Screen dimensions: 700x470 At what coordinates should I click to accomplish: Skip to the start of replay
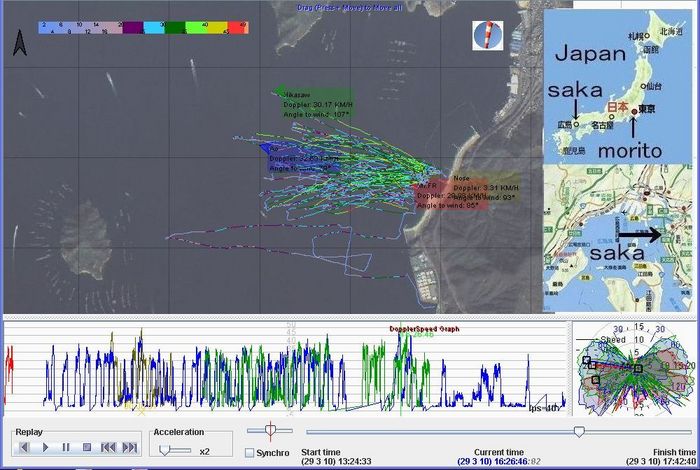[108, 447]
